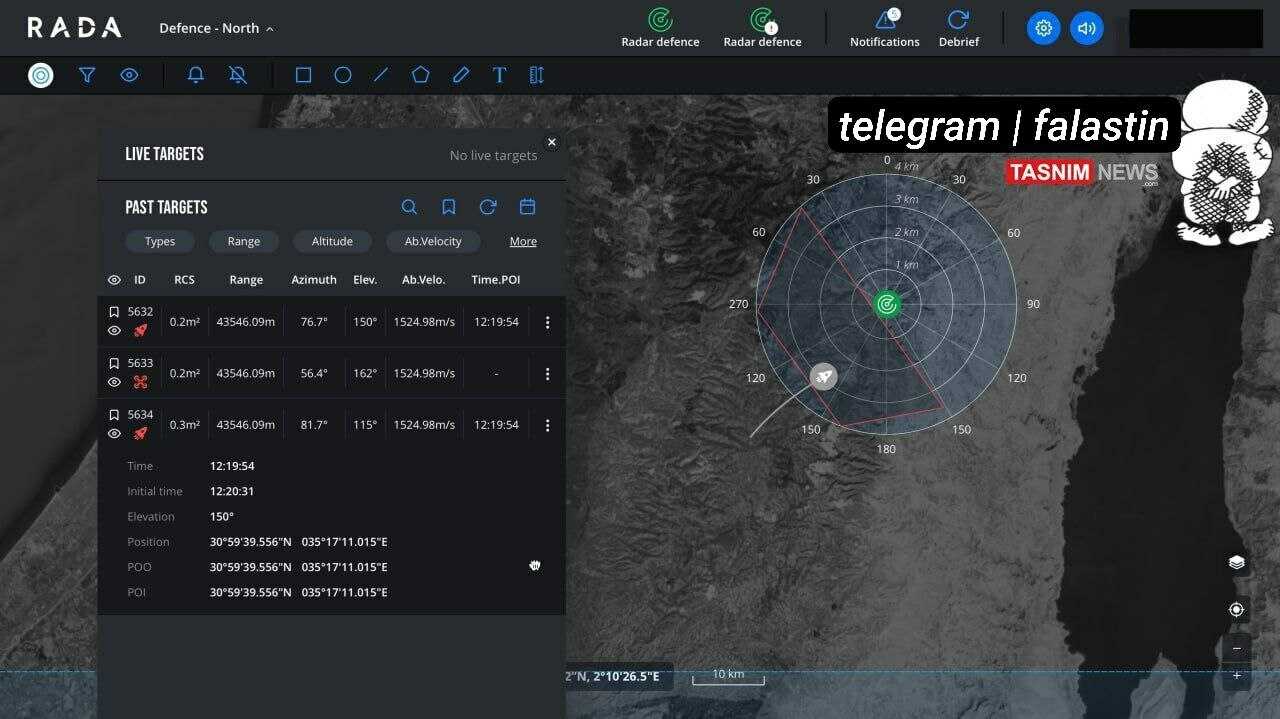Screen dimensions: 1280x719
Task: Choose the text annotation tool
Action: (x=499, y=75)
